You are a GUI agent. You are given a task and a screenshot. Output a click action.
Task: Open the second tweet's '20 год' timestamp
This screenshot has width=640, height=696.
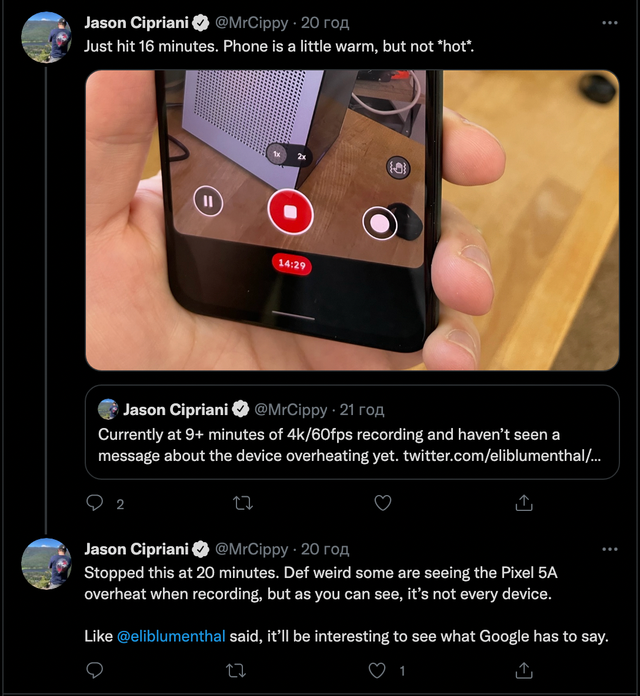pyautogui.click(x=324, y=549)
